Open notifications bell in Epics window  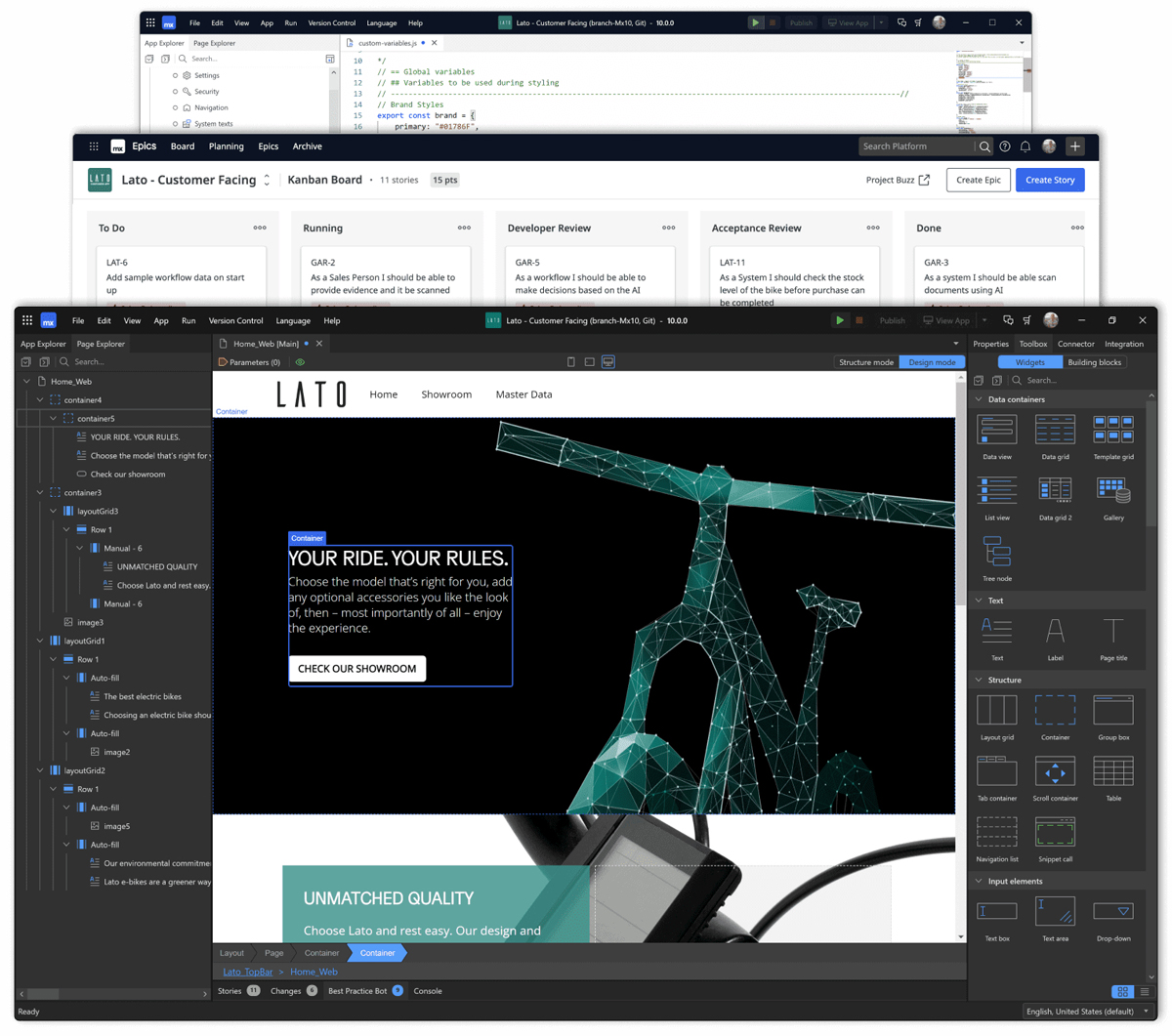tap(1025, 146)
